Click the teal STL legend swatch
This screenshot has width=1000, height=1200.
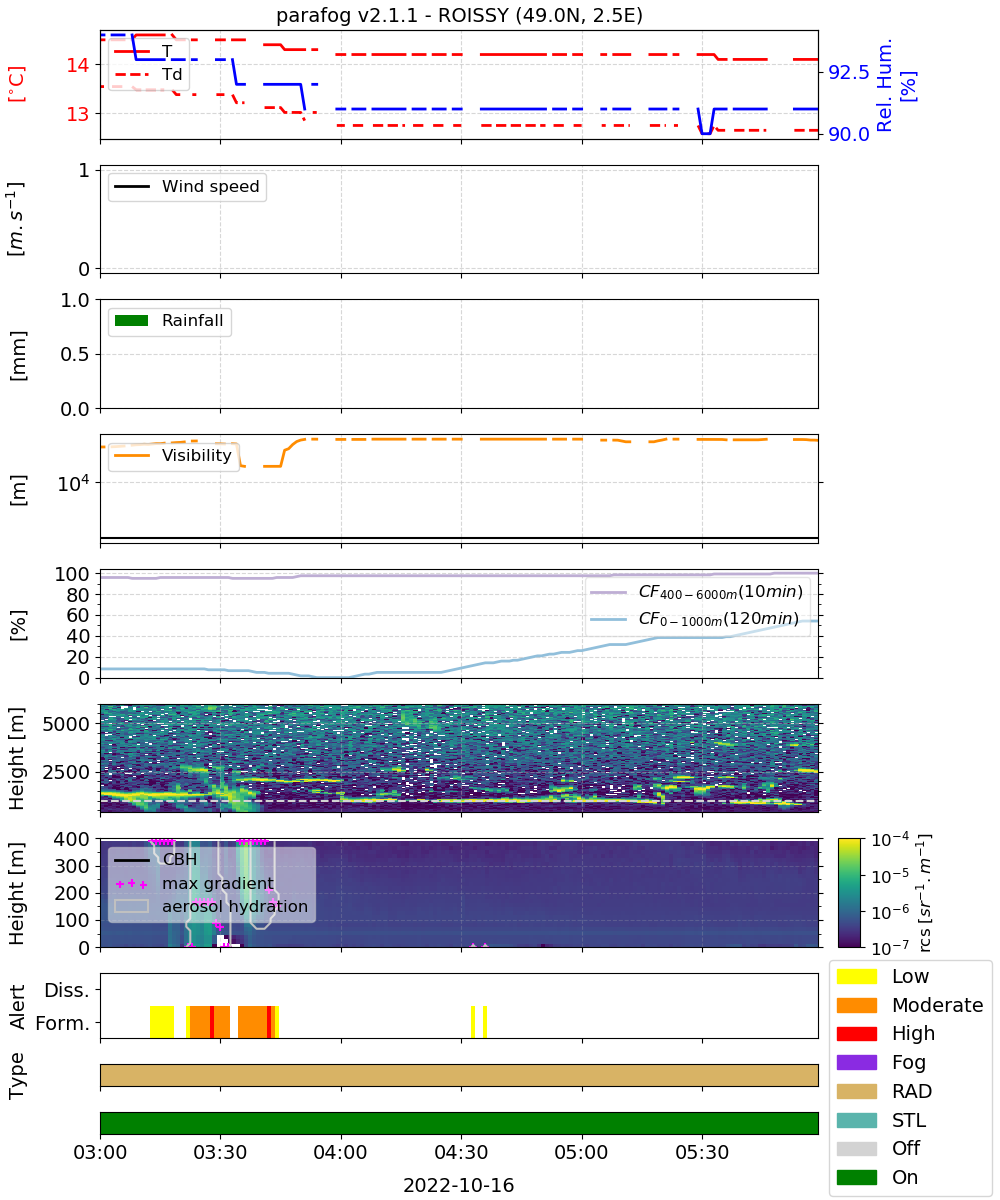[857, 1119]
